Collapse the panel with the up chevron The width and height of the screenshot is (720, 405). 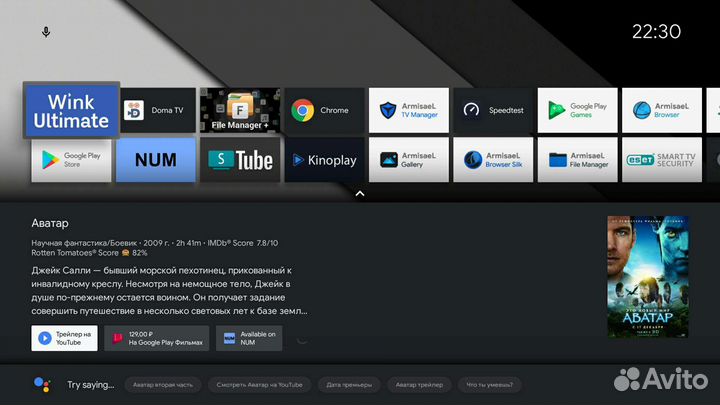point(360,193)
